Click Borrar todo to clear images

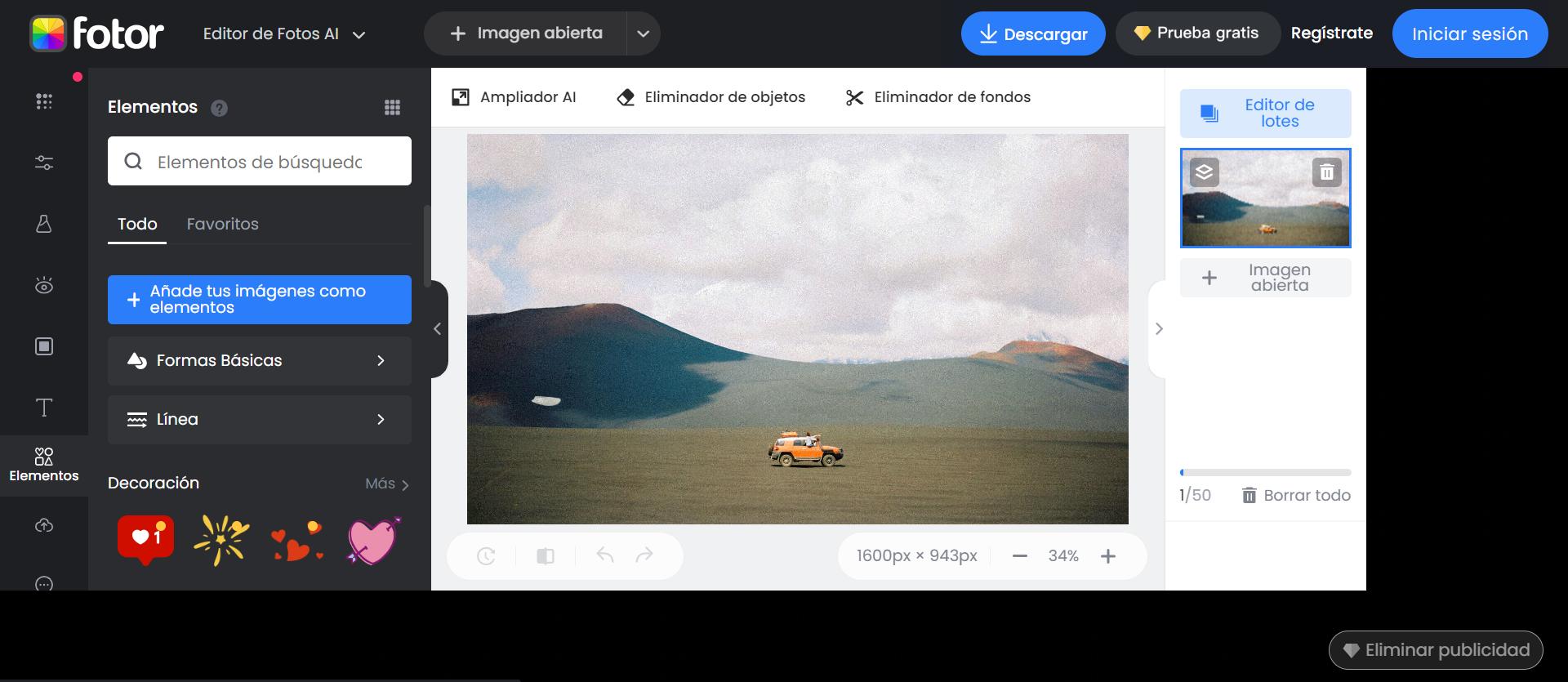pyautogui.click(x=1296, y=496)
